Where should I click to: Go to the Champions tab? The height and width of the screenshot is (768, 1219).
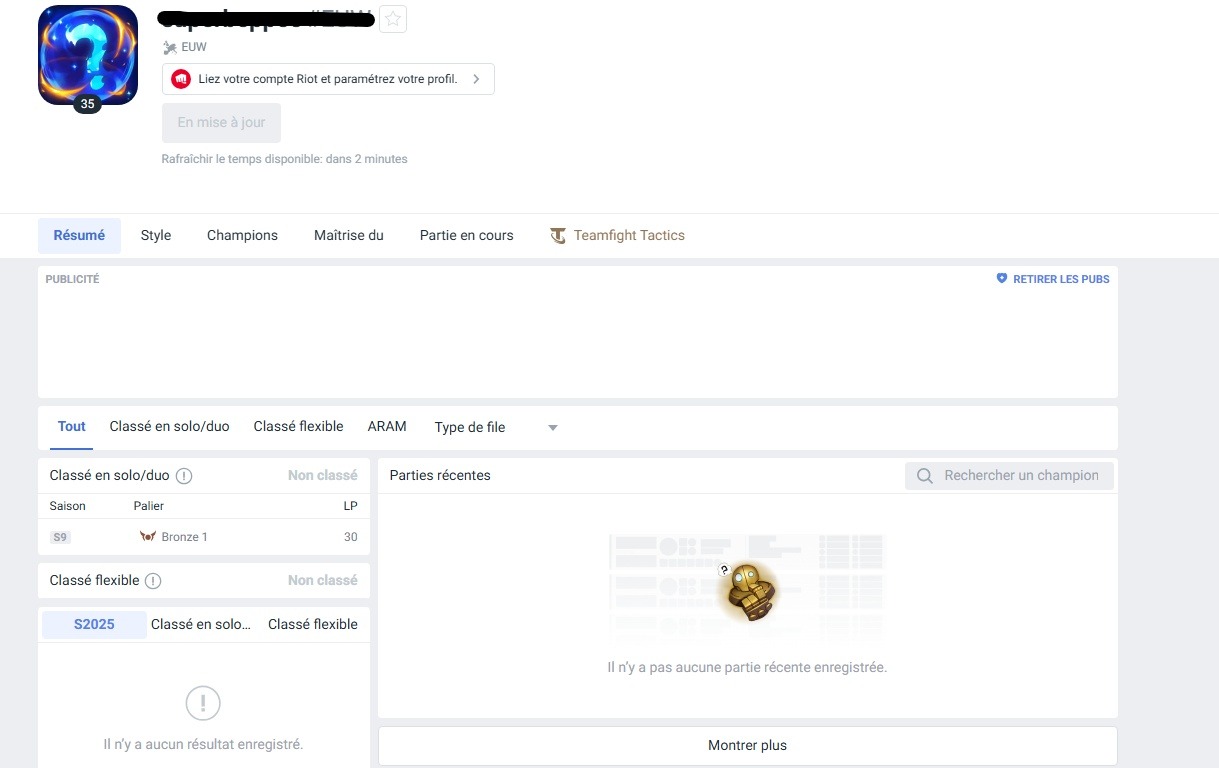coord(242,236)
